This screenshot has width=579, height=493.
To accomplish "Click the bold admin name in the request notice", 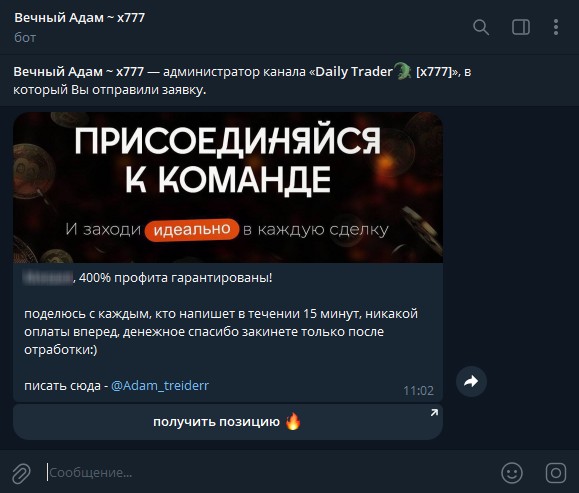I will [x=79, y=71].
